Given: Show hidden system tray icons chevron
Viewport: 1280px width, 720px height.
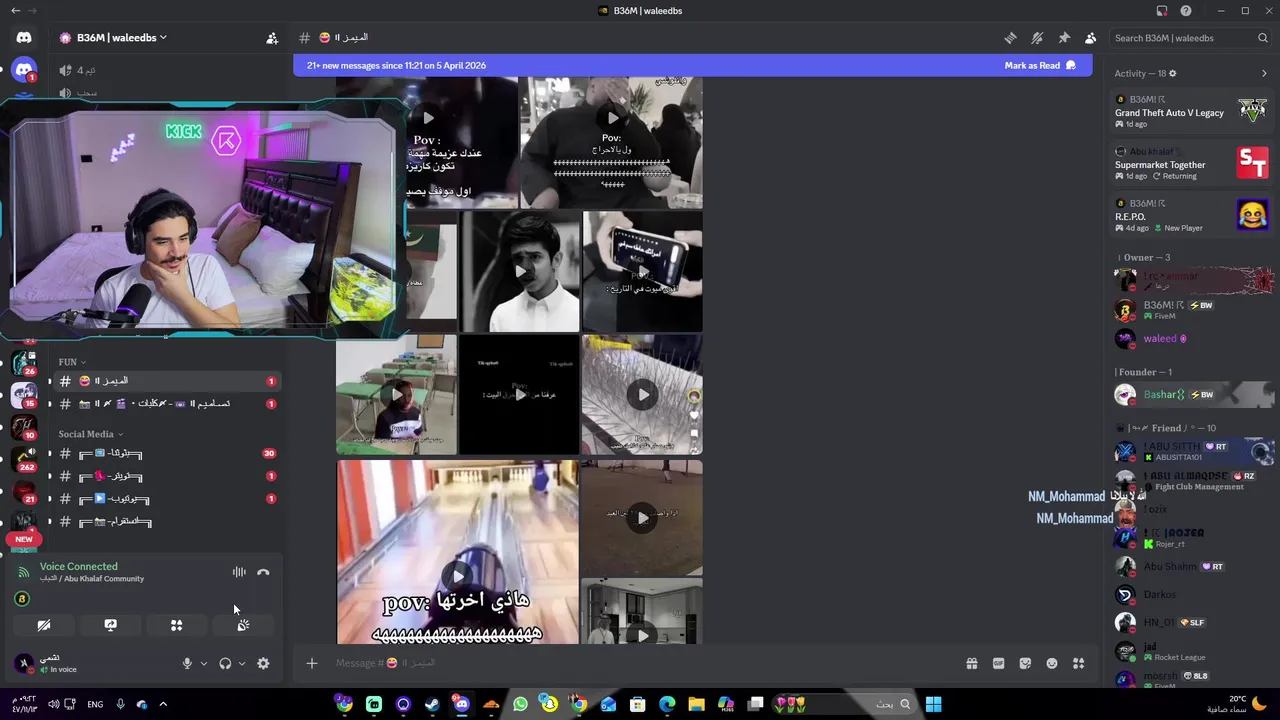Looking at the screenshot, I should 163,704.
